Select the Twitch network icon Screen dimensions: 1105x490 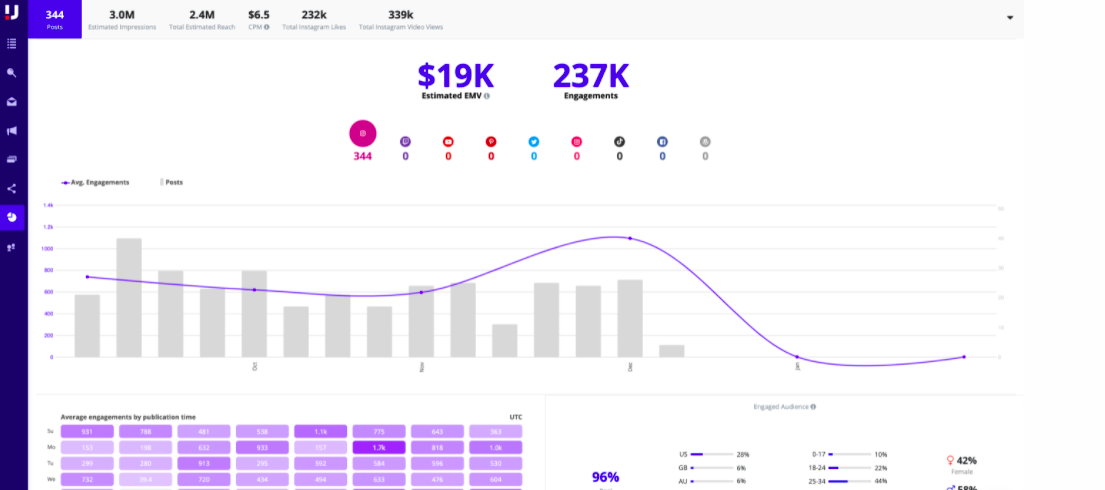pos(405,142)
